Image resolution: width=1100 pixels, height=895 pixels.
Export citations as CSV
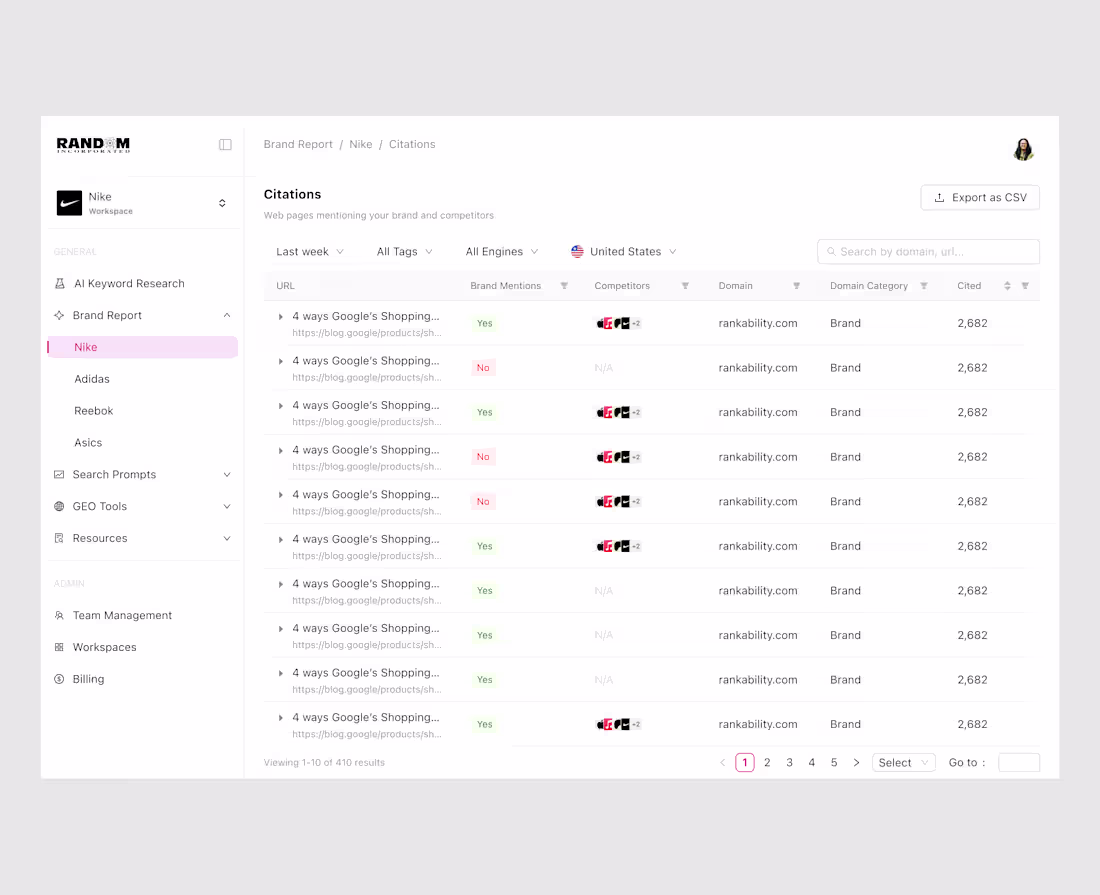point(980,198)
